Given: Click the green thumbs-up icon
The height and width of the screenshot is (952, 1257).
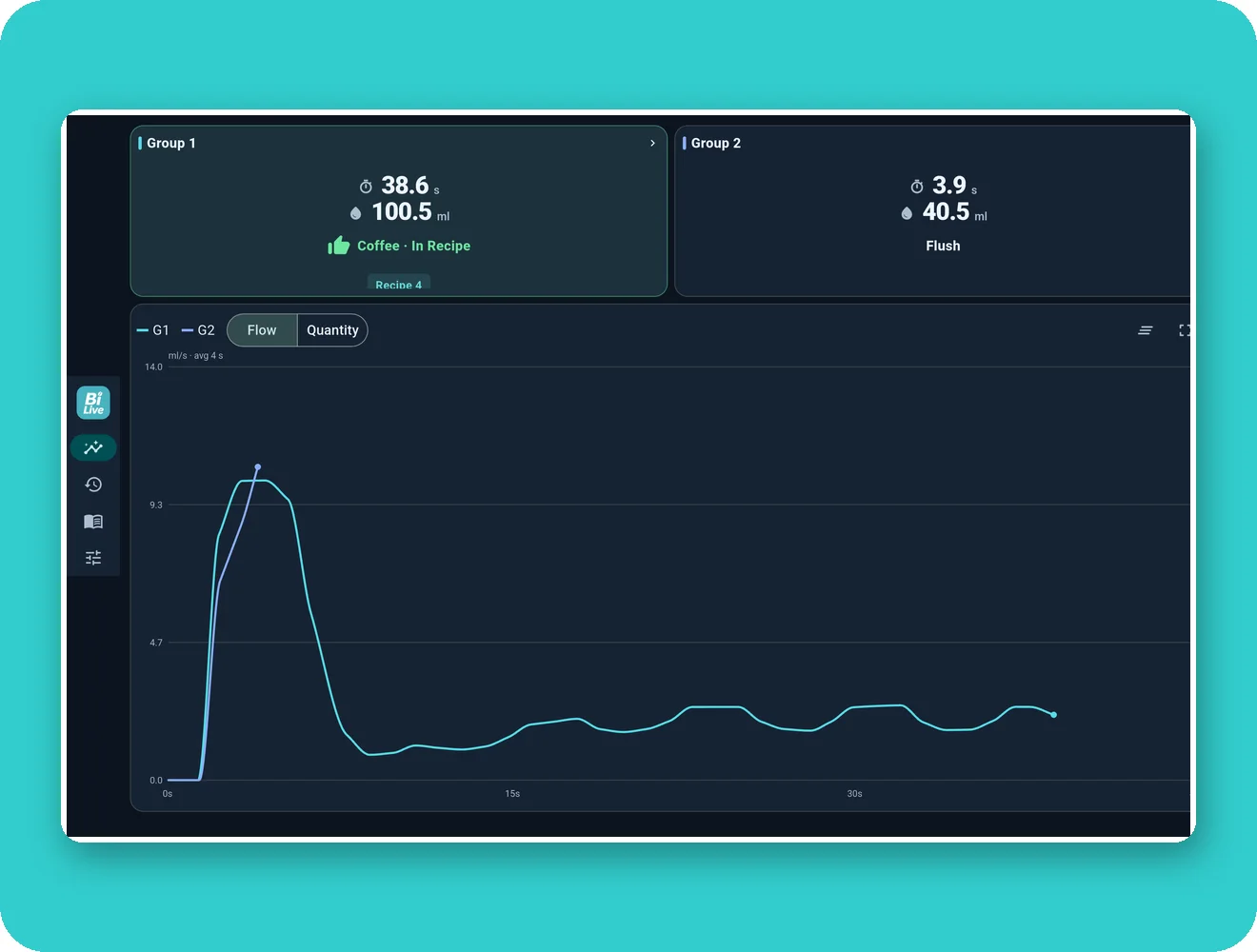Looking at the screenshot, I should tap(339, 246).
